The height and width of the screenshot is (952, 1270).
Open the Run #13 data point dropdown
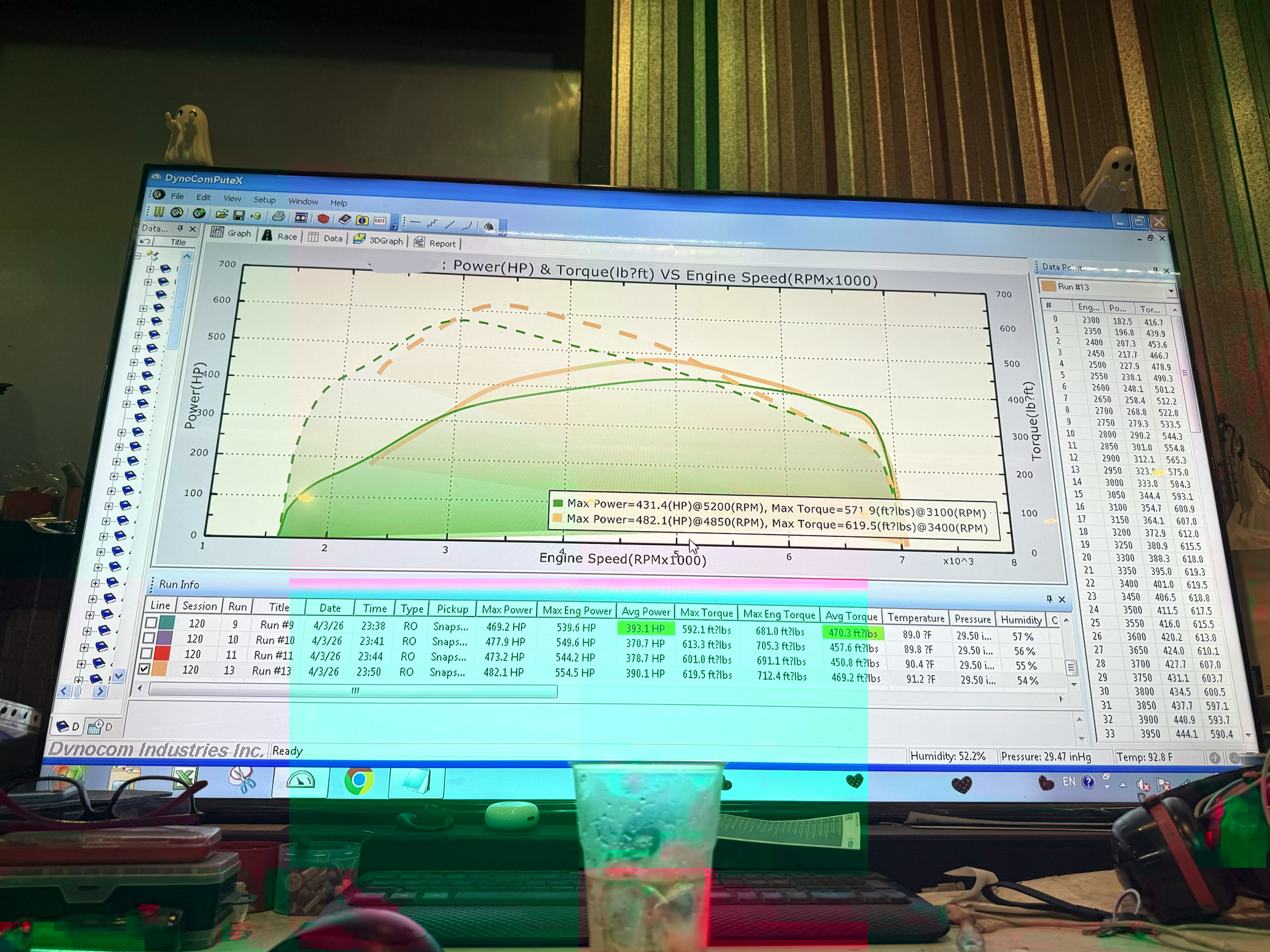tap(1170, 291)
